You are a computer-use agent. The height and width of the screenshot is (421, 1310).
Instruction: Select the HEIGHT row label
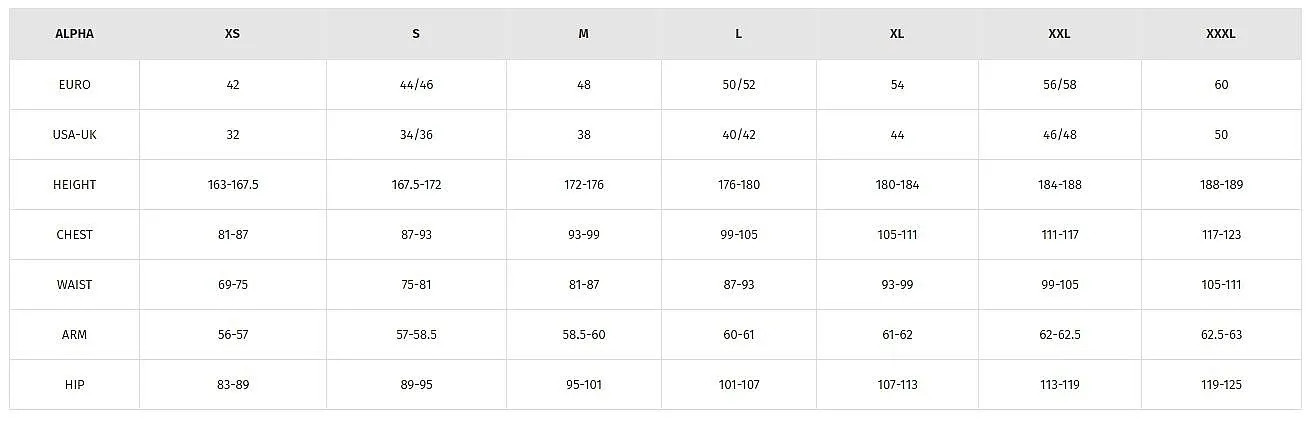click(74, 185)
